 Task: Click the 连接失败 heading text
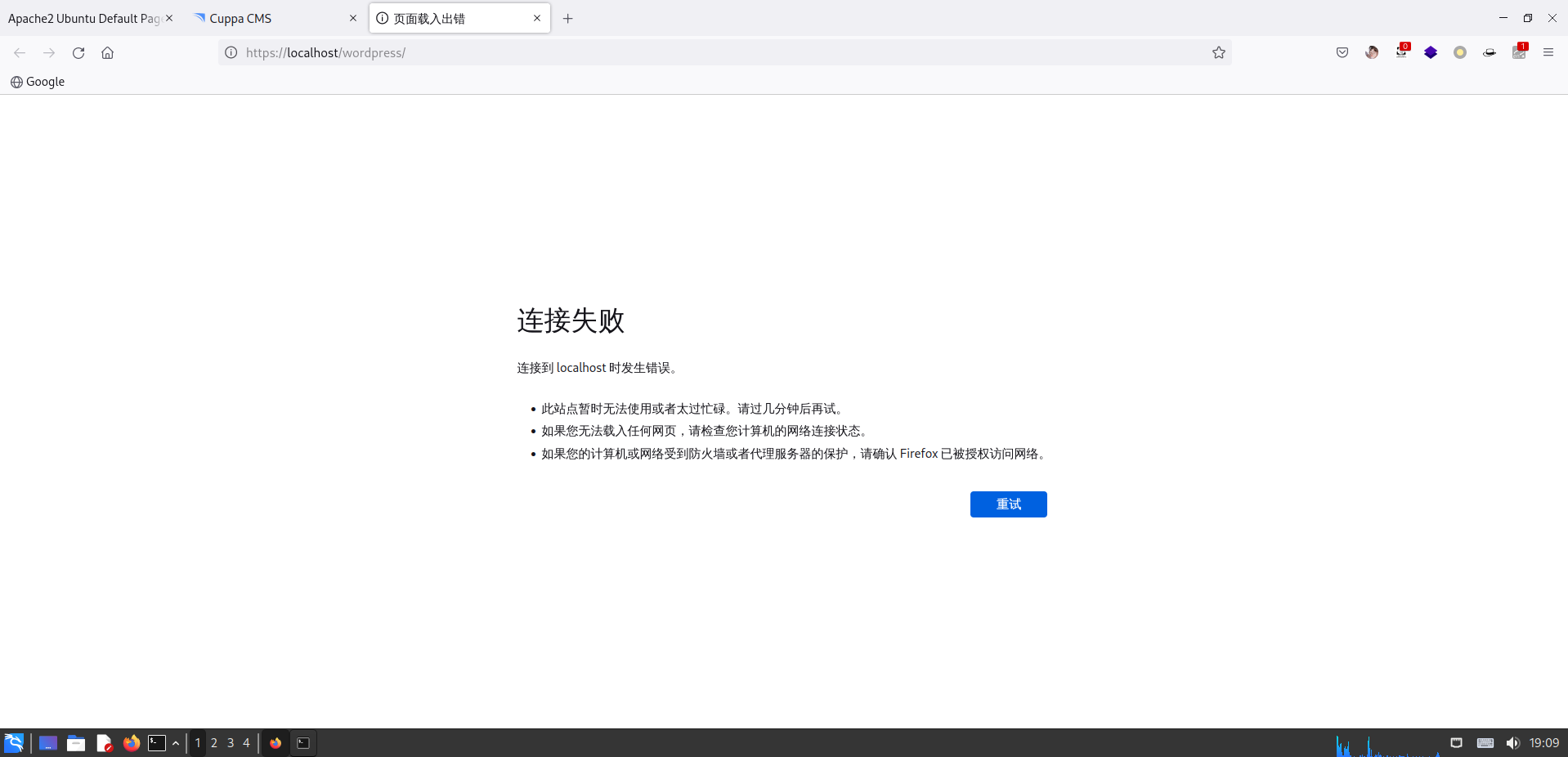(571, 320)
